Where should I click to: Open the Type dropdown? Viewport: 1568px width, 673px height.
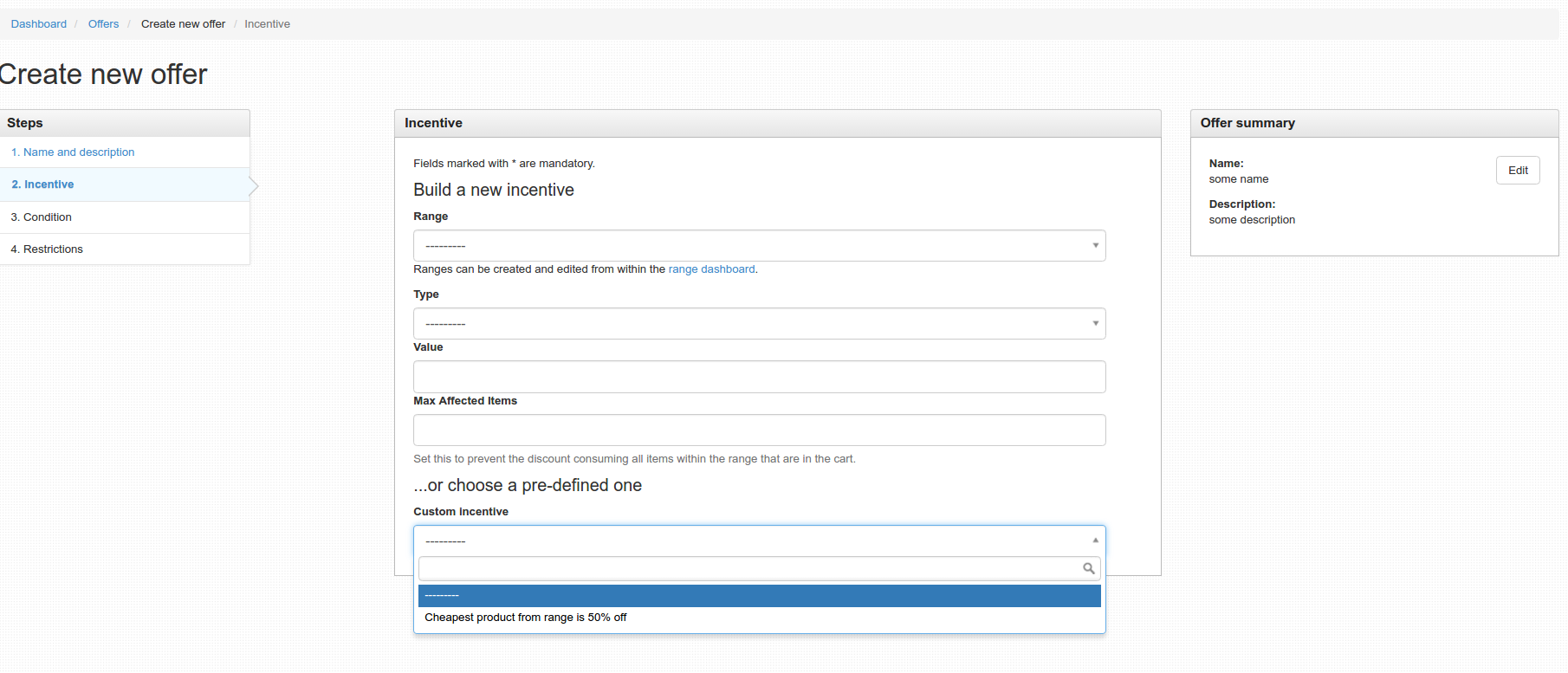[758, 324]
